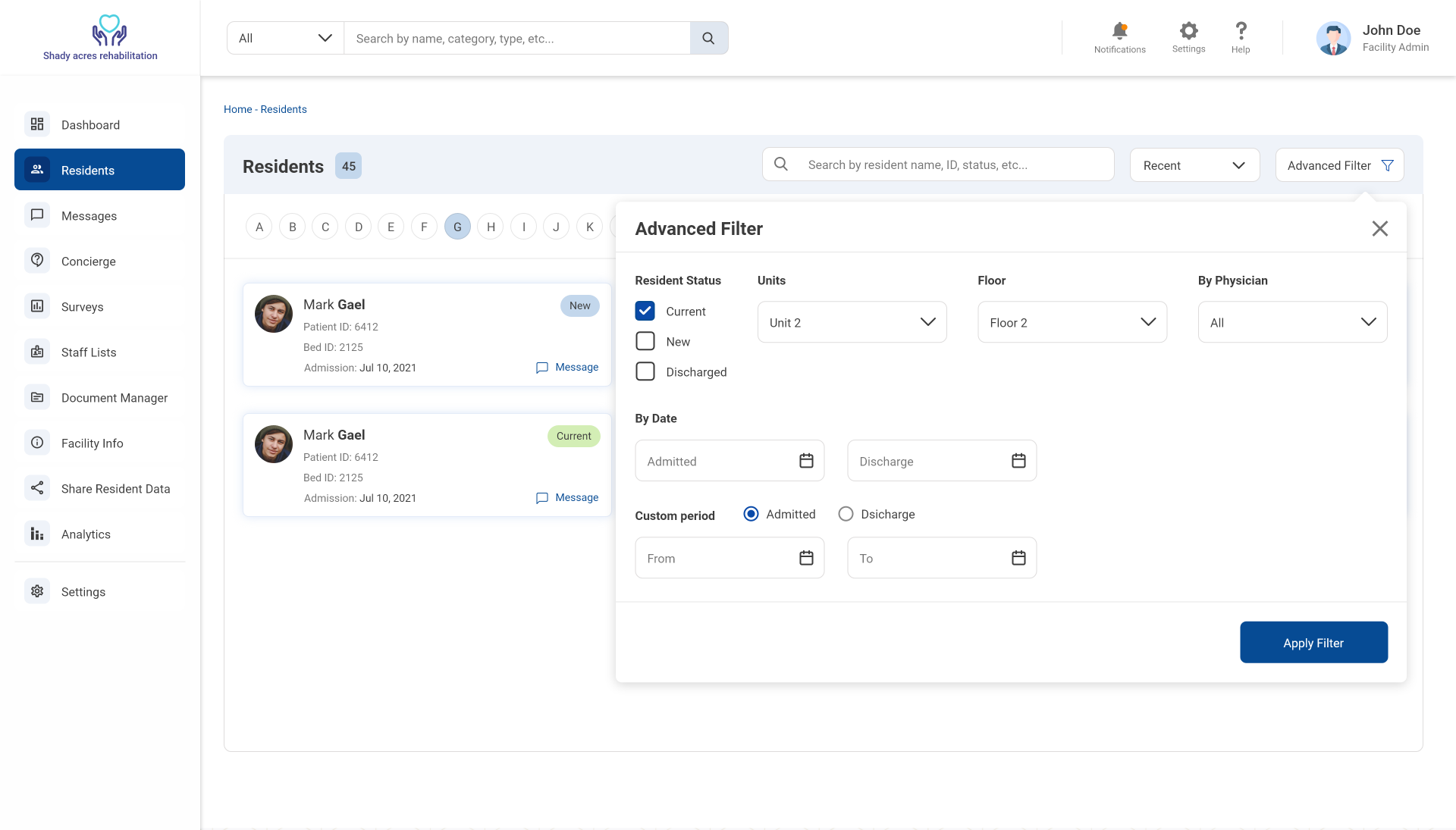This screenshot has height=830, width=1456.
Task: Select letter H in alphabet filter
Action: tap(491, 227)
